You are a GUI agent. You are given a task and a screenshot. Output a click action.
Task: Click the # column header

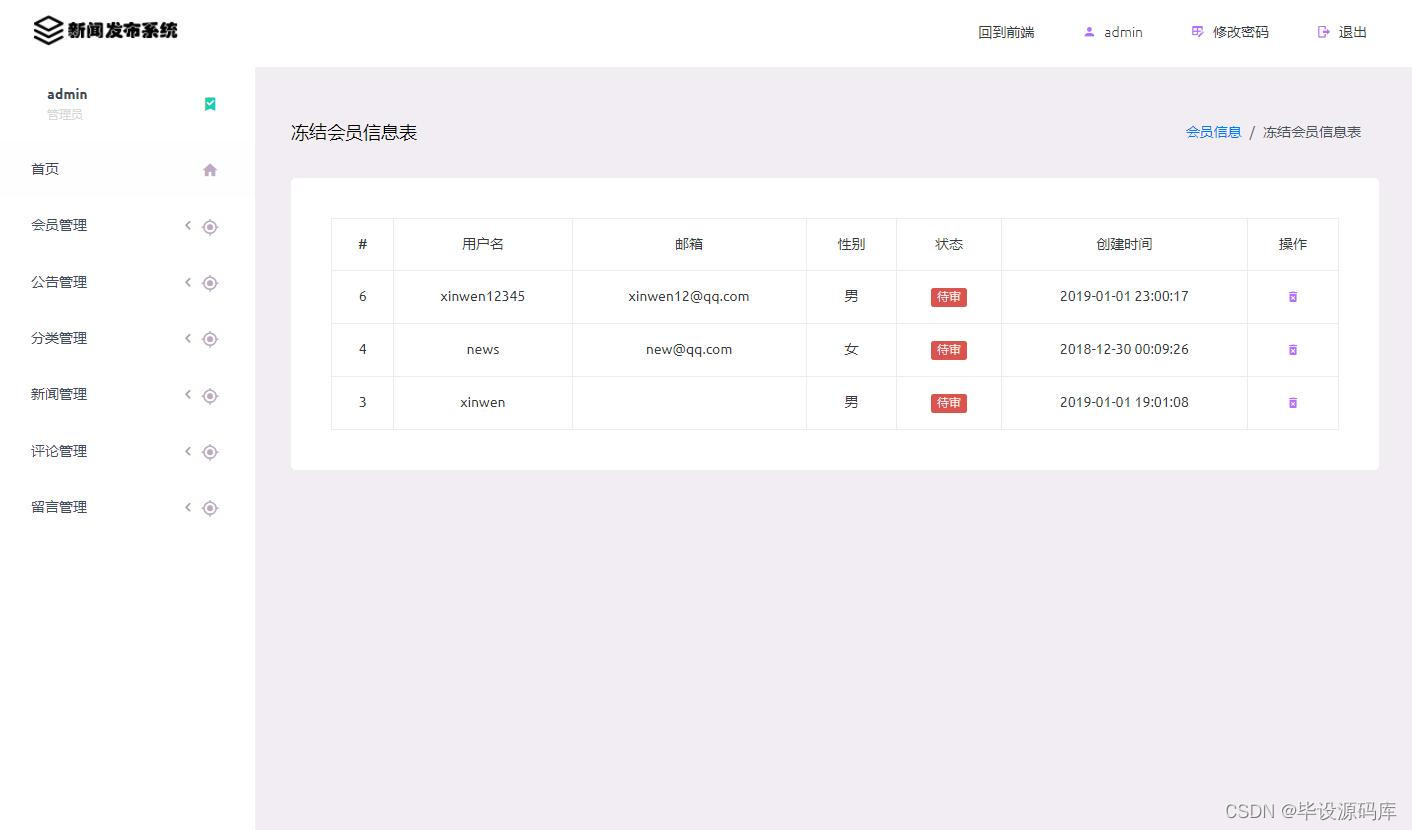[362, 244]
